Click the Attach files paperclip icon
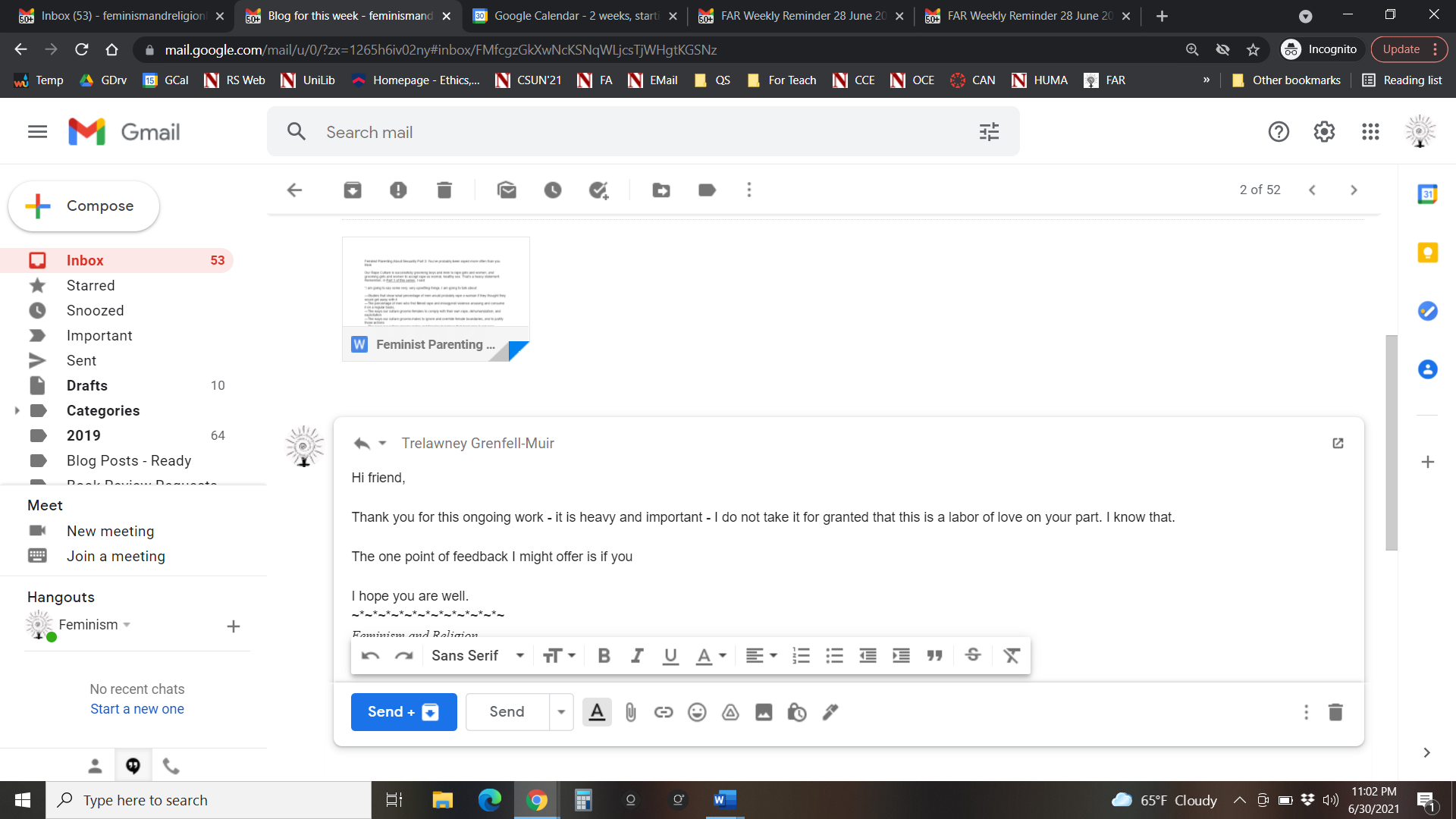Screen dimensions: 1456x819 tap(630, 712)
